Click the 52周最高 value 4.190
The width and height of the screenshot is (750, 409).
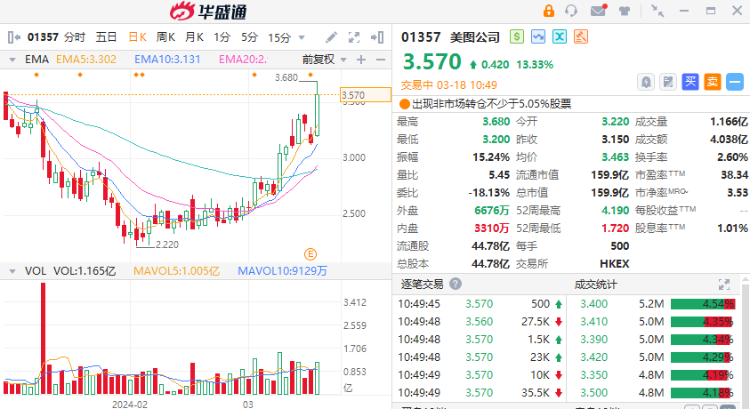[x=615, y=210]
